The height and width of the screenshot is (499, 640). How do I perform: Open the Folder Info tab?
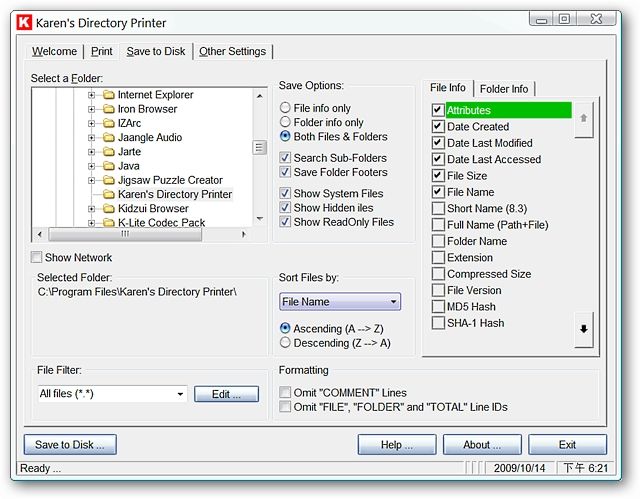(504, 89)
